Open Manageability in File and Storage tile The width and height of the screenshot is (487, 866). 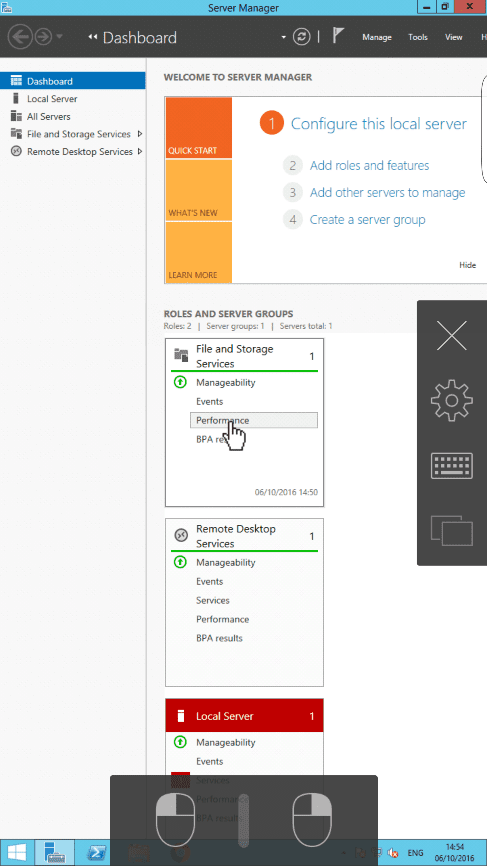coord(225,382)
